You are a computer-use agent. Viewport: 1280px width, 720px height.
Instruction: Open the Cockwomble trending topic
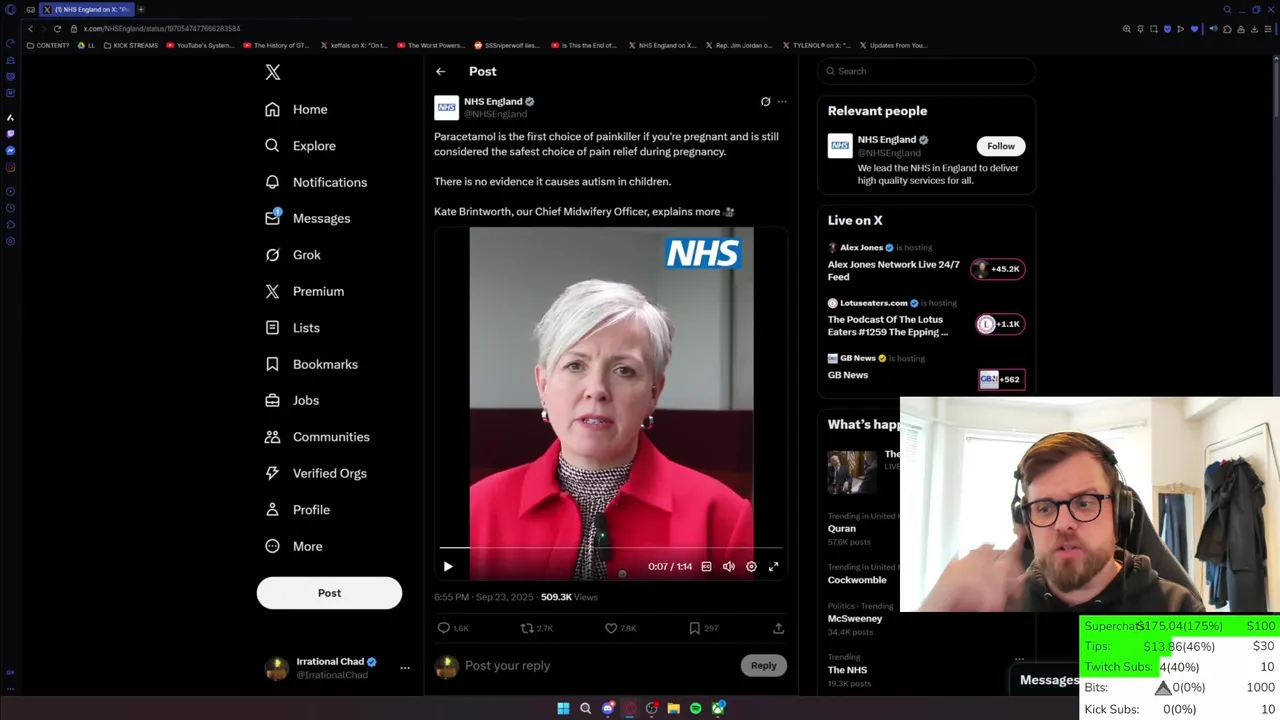(x=857, y=580)
